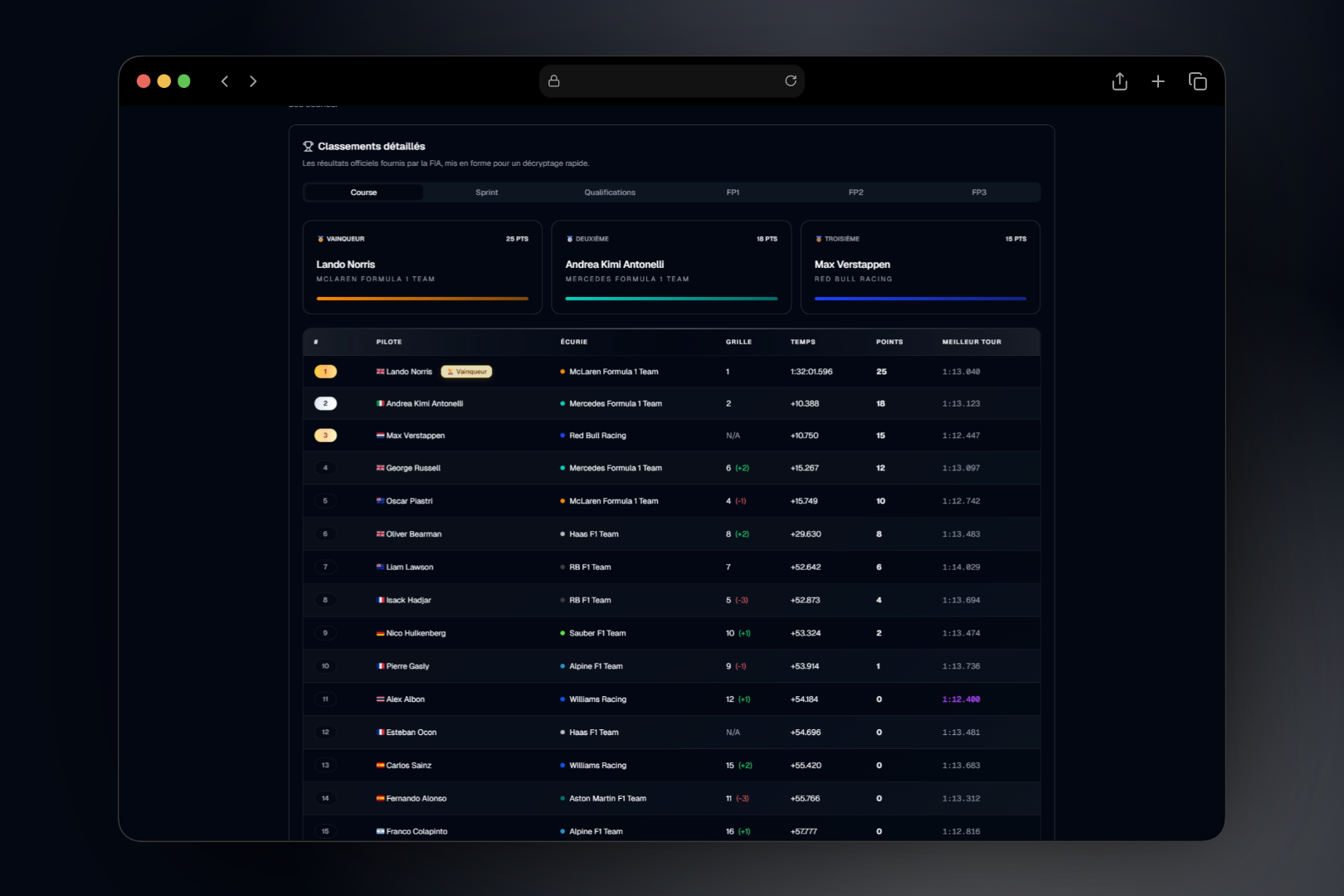Add a new tab with plus icon
Screen dimensions: 1344x896
point(1158,81)
